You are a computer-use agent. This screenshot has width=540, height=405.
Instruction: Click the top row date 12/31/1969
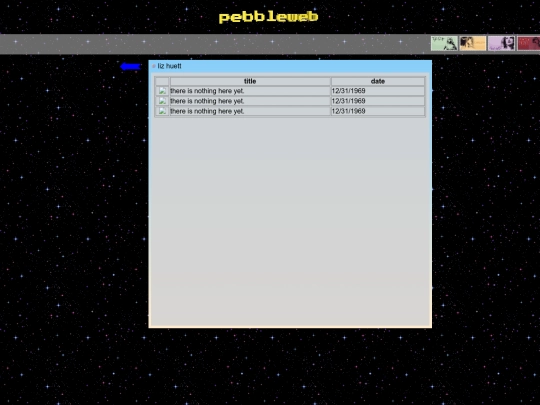coord(348,91)
